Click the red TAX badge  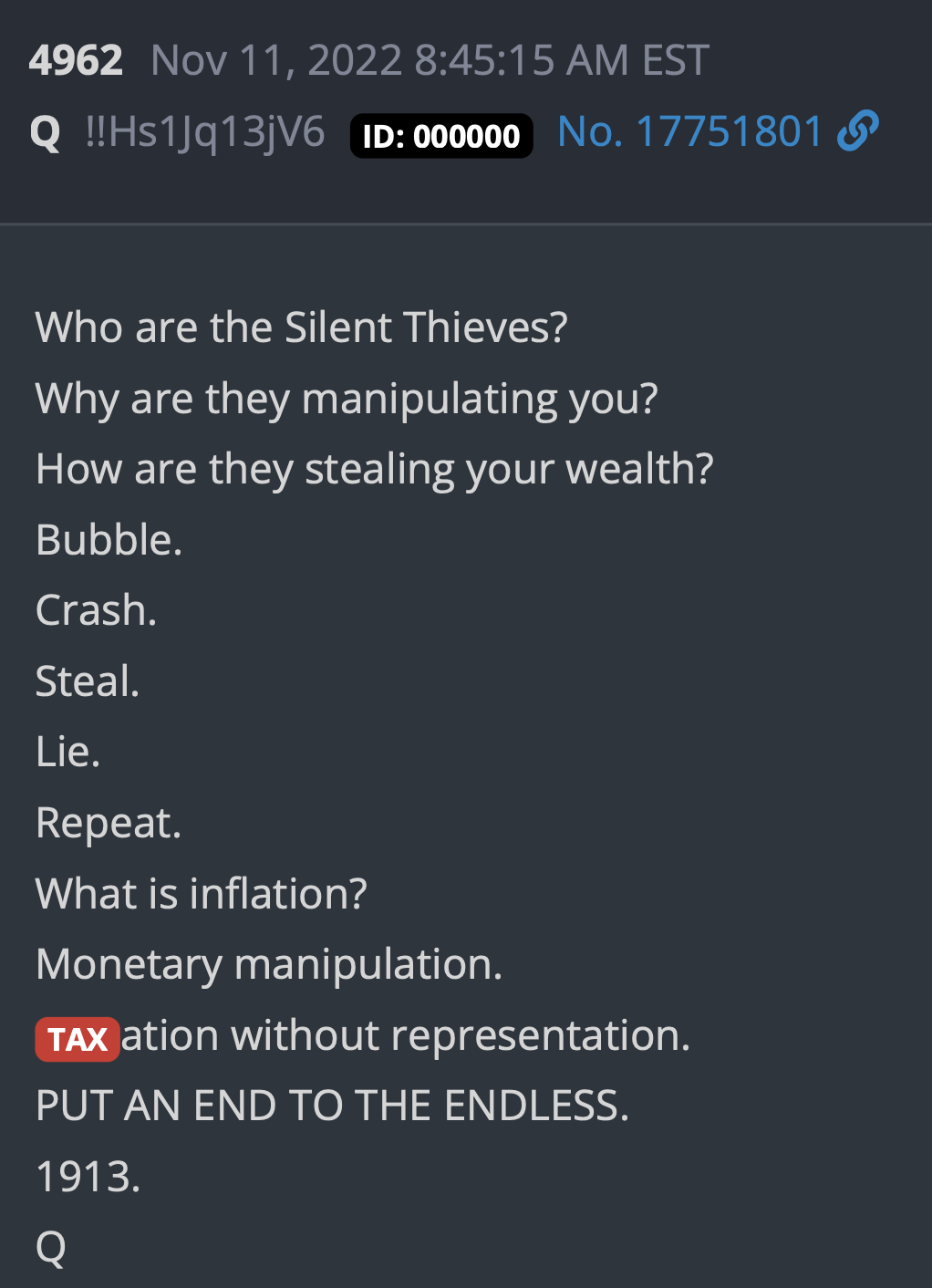(78, 1039)
